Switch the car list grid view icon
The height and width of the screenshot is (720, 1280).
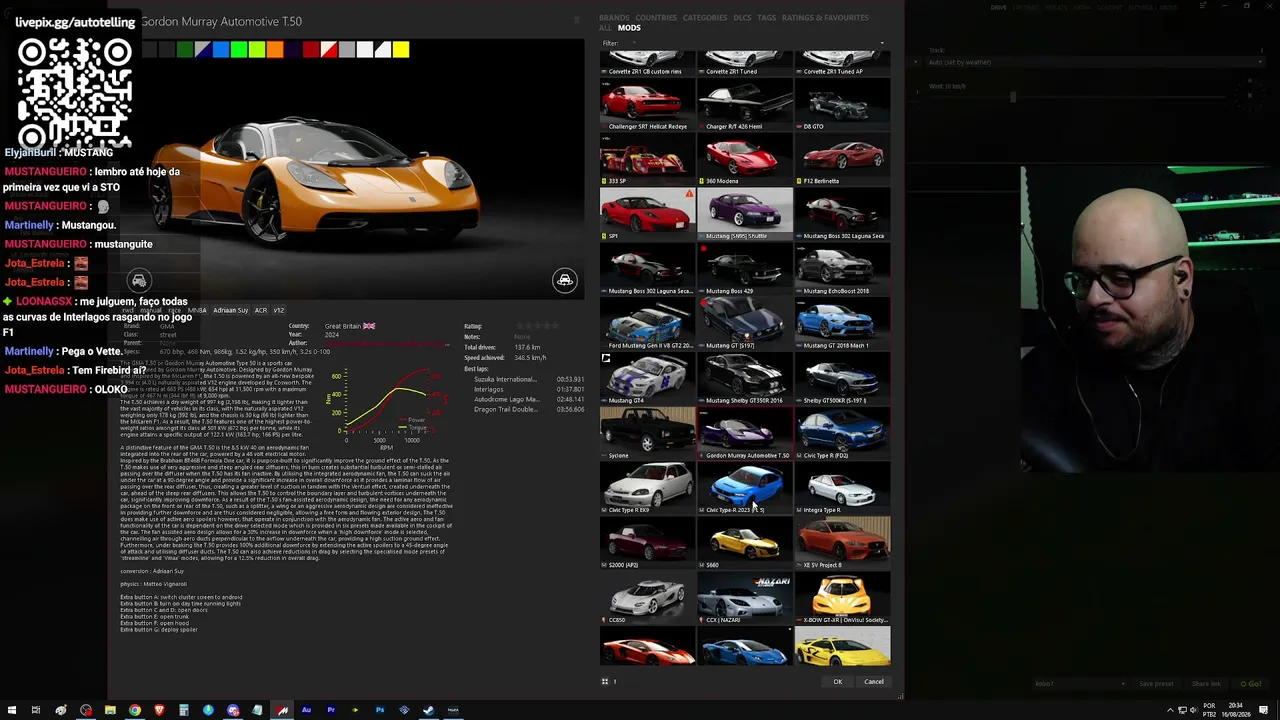(x=605, y=682)
